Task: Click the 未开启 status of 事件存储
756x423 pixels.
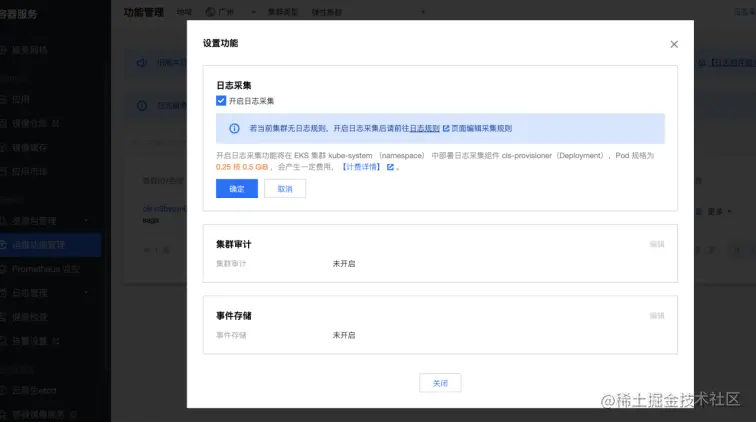Action: click(x=344, y=335)
